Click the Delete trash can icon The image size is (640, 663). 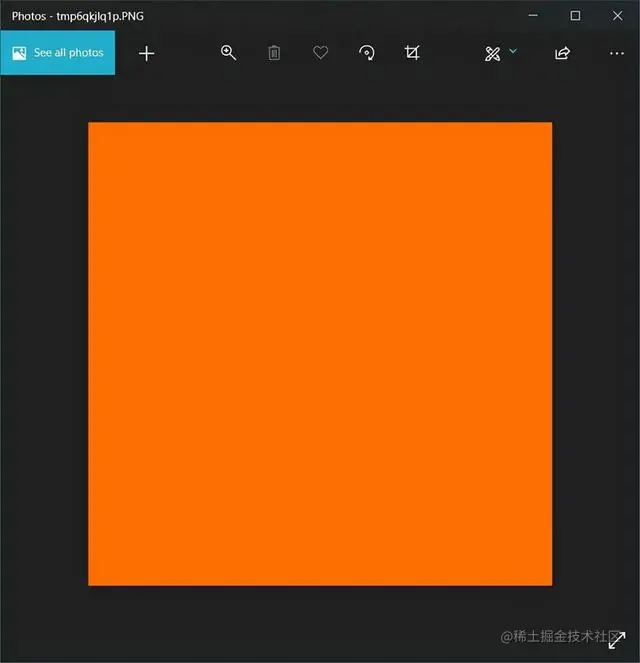[274, 53]
